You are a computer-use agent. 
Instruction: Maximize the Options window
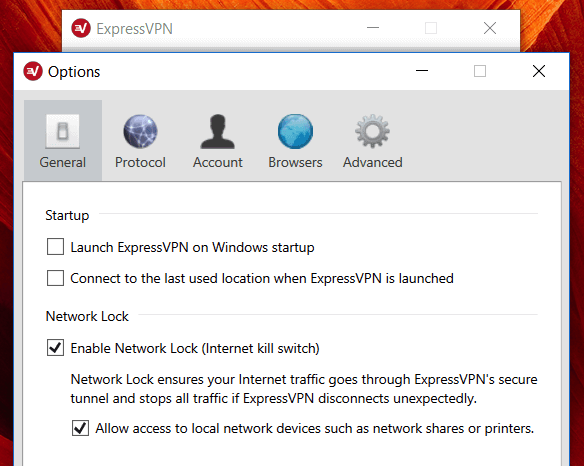(480, 71)
